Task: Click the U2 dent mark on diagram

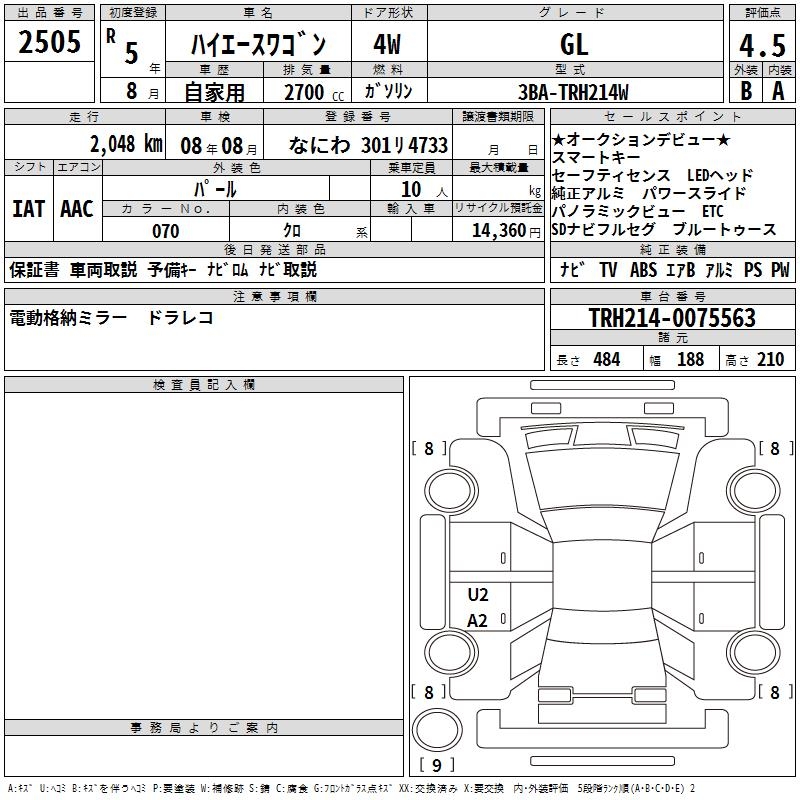Action: (x=478, y=595)
